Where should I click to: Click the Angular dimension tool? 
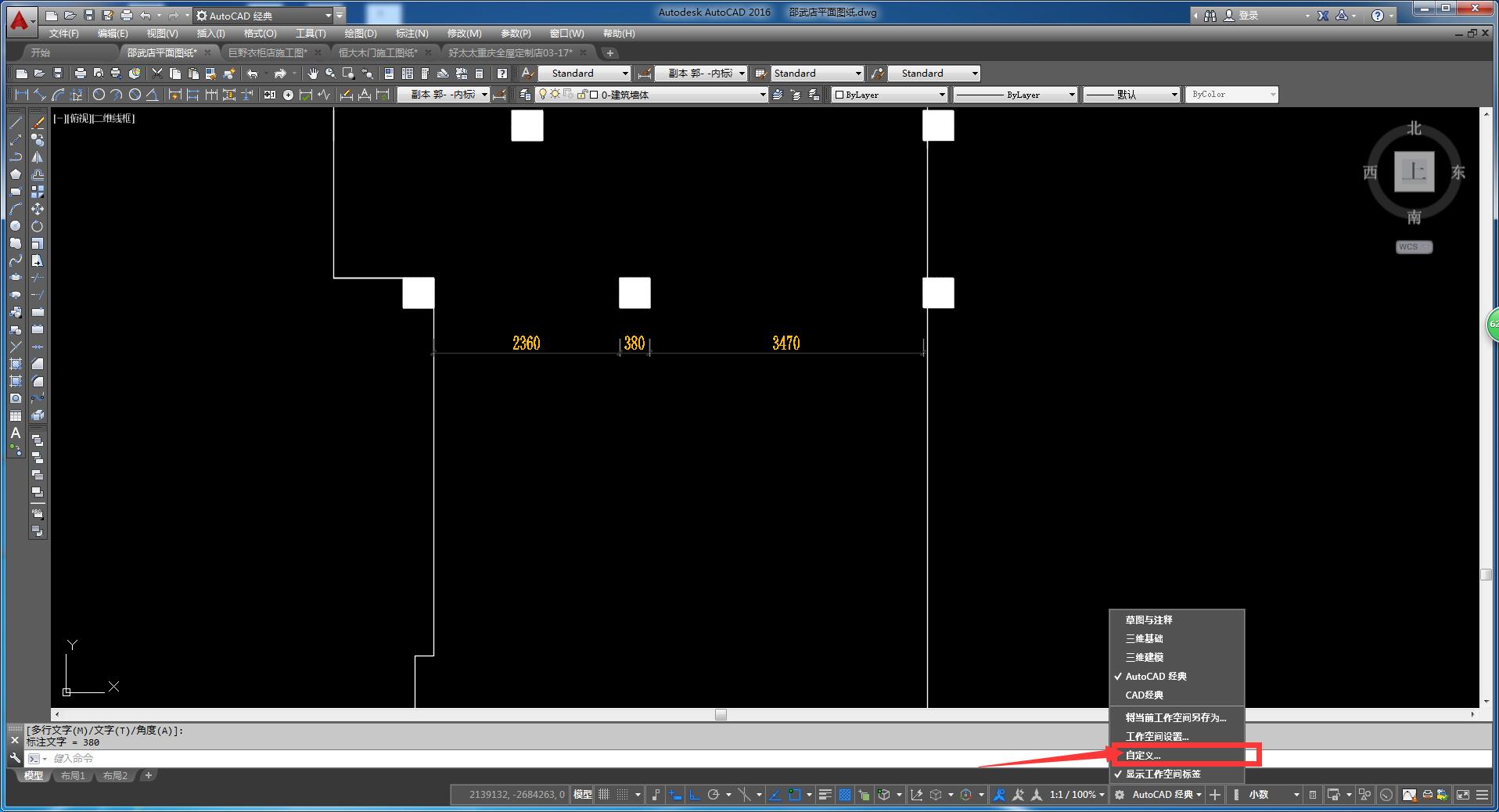[153, 95]
